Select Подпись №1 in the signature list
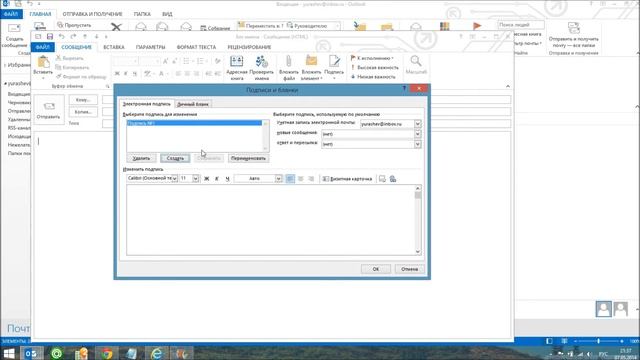 pos(194,123)
